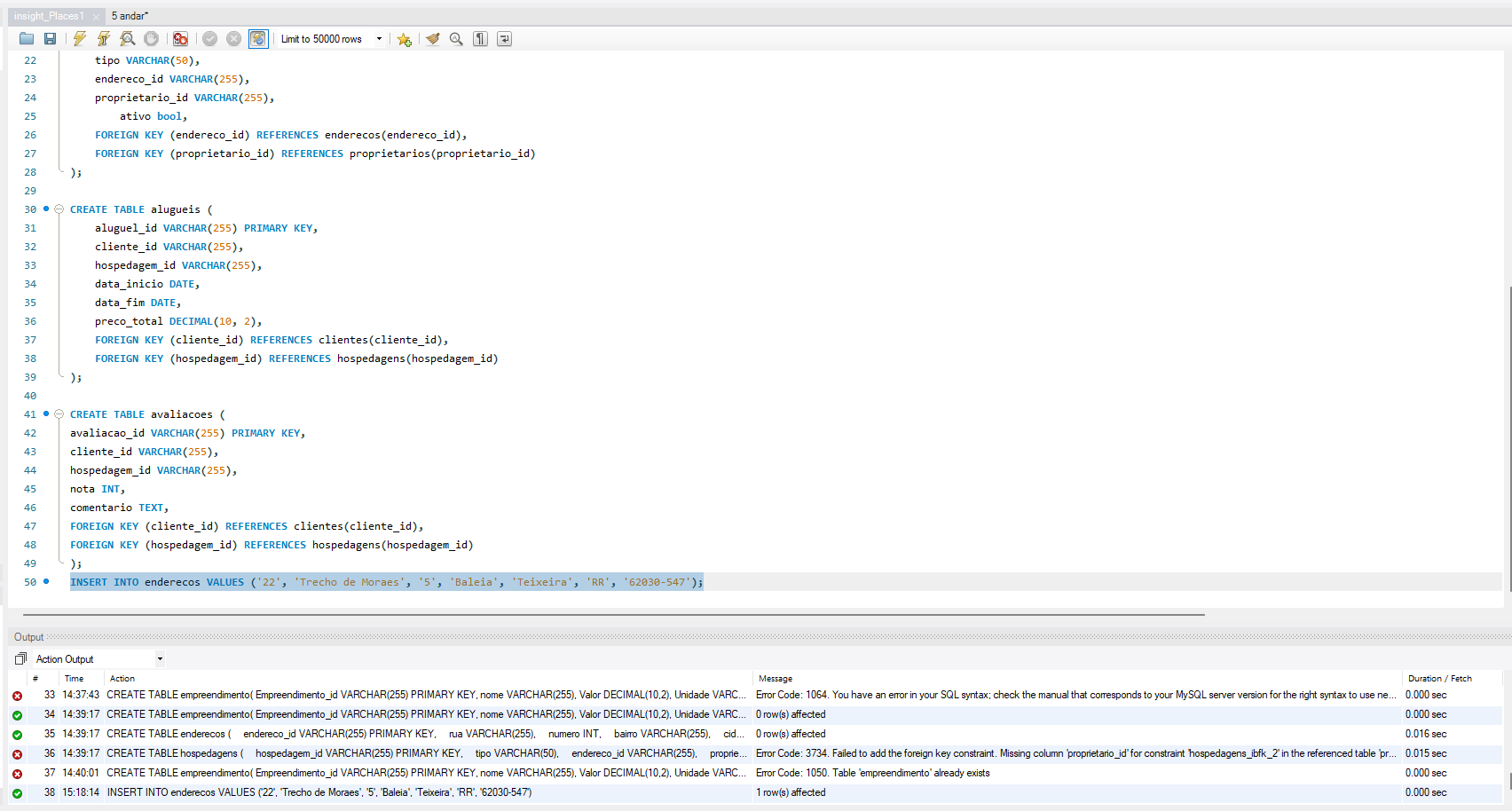Select output row 37 at 14:40:01

tap(754, 773)
